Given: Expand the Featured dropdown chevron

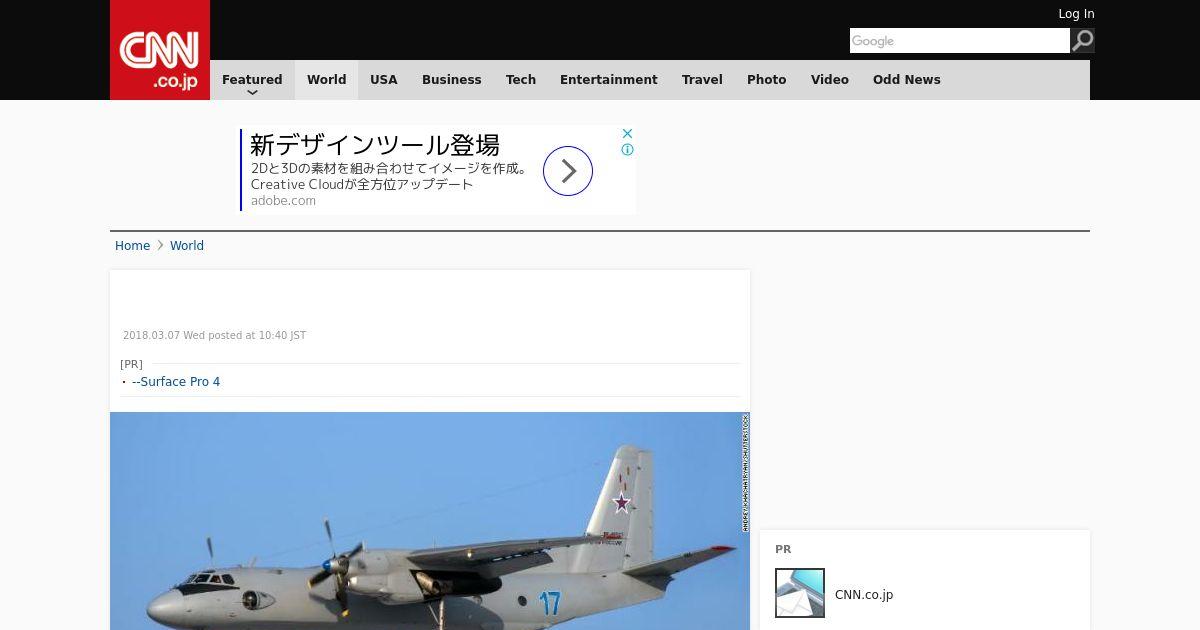Looking at the screenshot, I should [252, 92].
